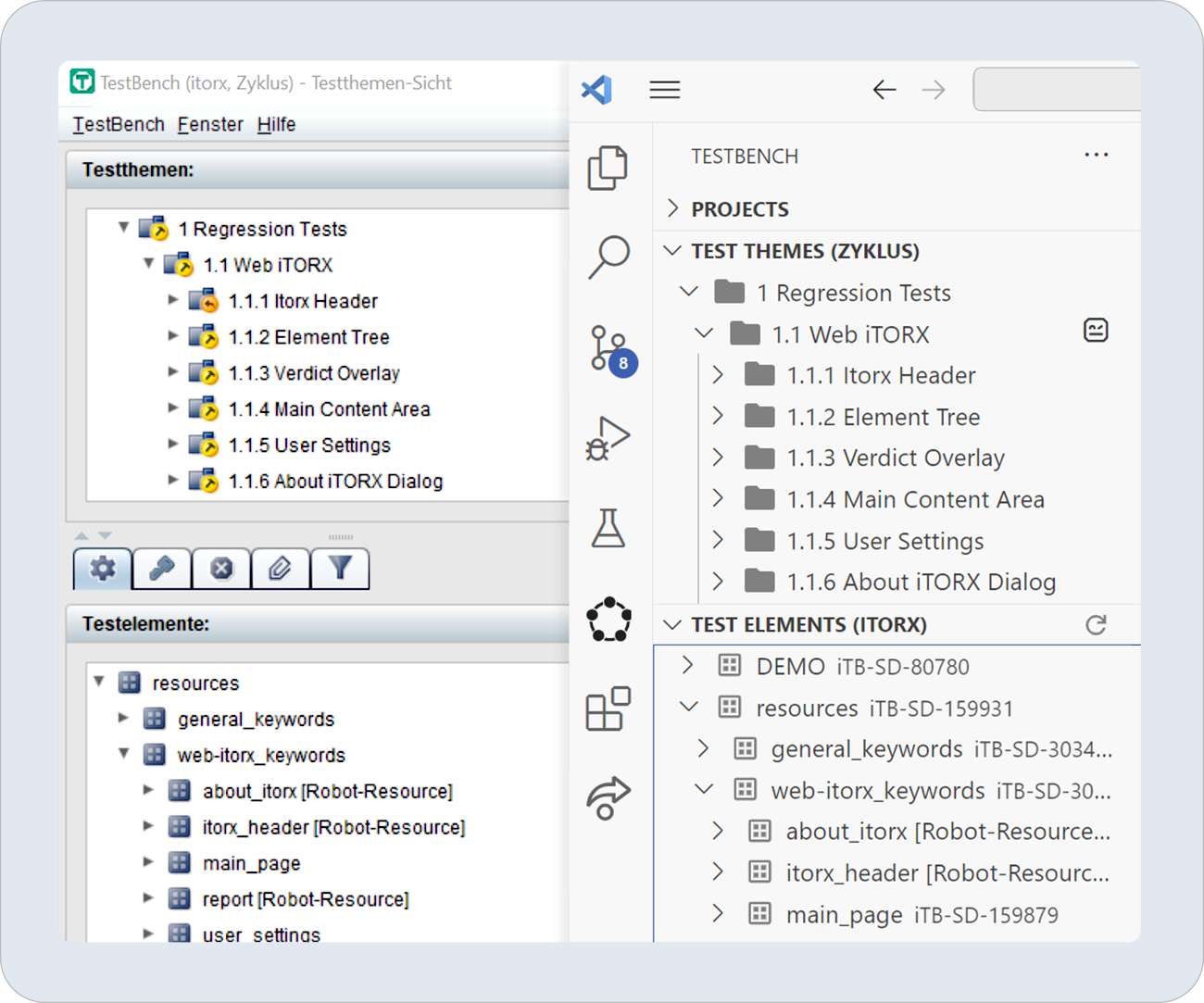
Task: Select 1.1.4 Main Content Area in Testthemen
Action: (x=329, y=409)
